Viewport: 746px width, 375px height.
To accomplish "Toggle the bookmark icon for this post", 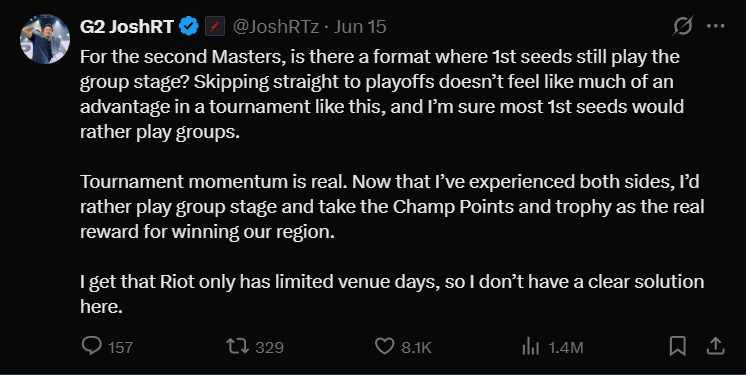I will (677, 346).
